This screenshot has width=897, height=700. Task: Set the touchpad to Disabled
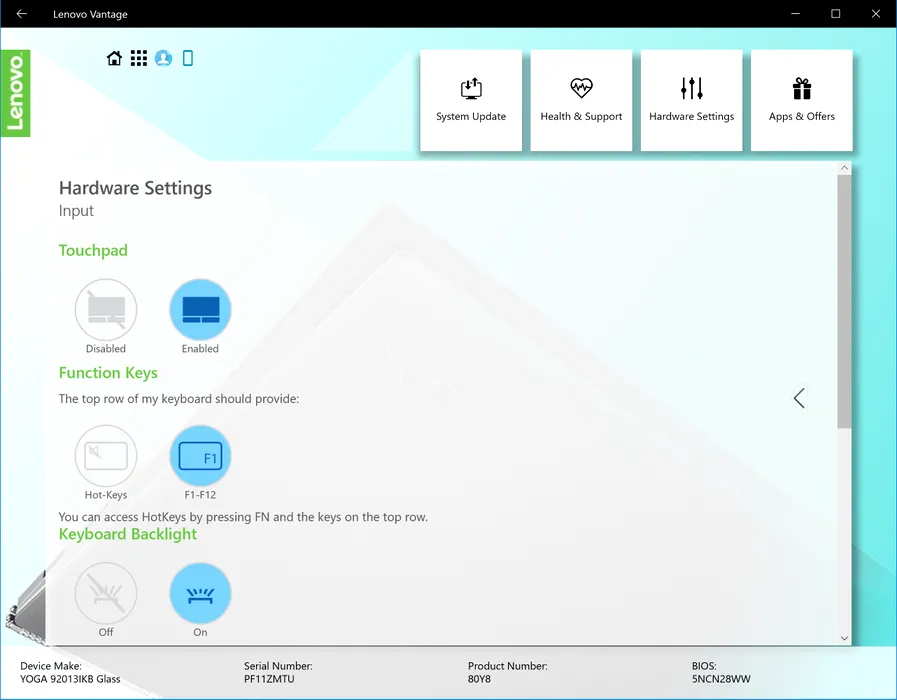tap(106, 310)
